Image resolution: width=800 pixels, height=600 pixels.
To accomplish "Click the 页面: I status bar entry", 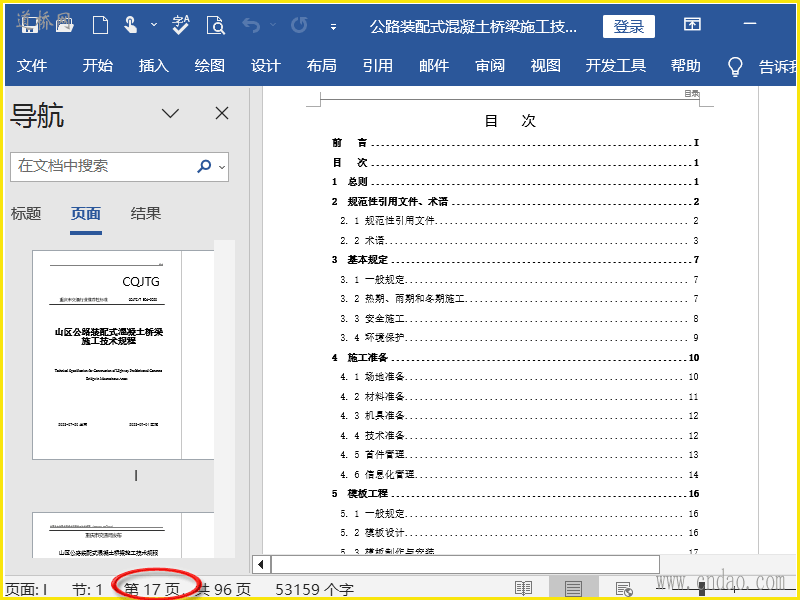I will click(27, 590).
